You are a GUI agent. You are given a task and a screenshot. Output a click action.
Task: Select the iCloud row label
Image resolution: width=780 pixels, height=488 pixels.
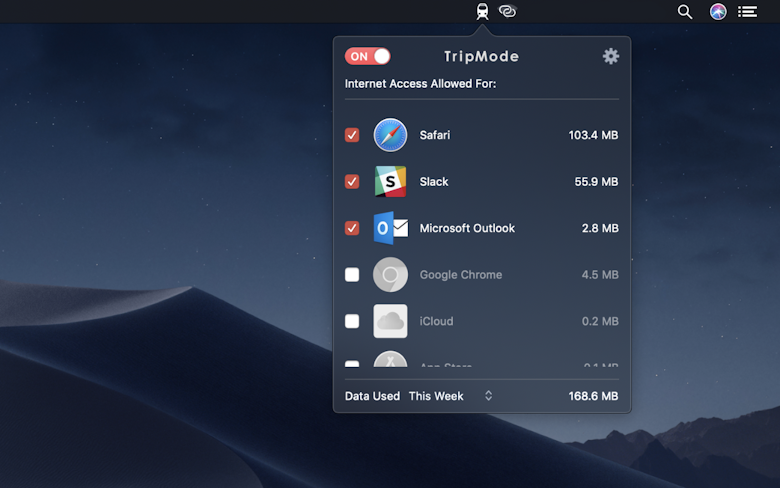tap(436, 321)
